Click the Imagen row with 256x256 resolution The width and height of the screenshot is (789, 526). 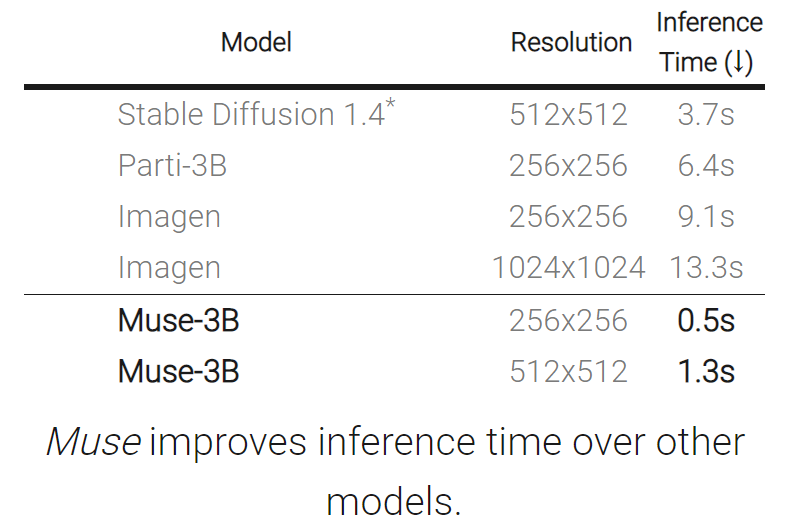[394, 216]
